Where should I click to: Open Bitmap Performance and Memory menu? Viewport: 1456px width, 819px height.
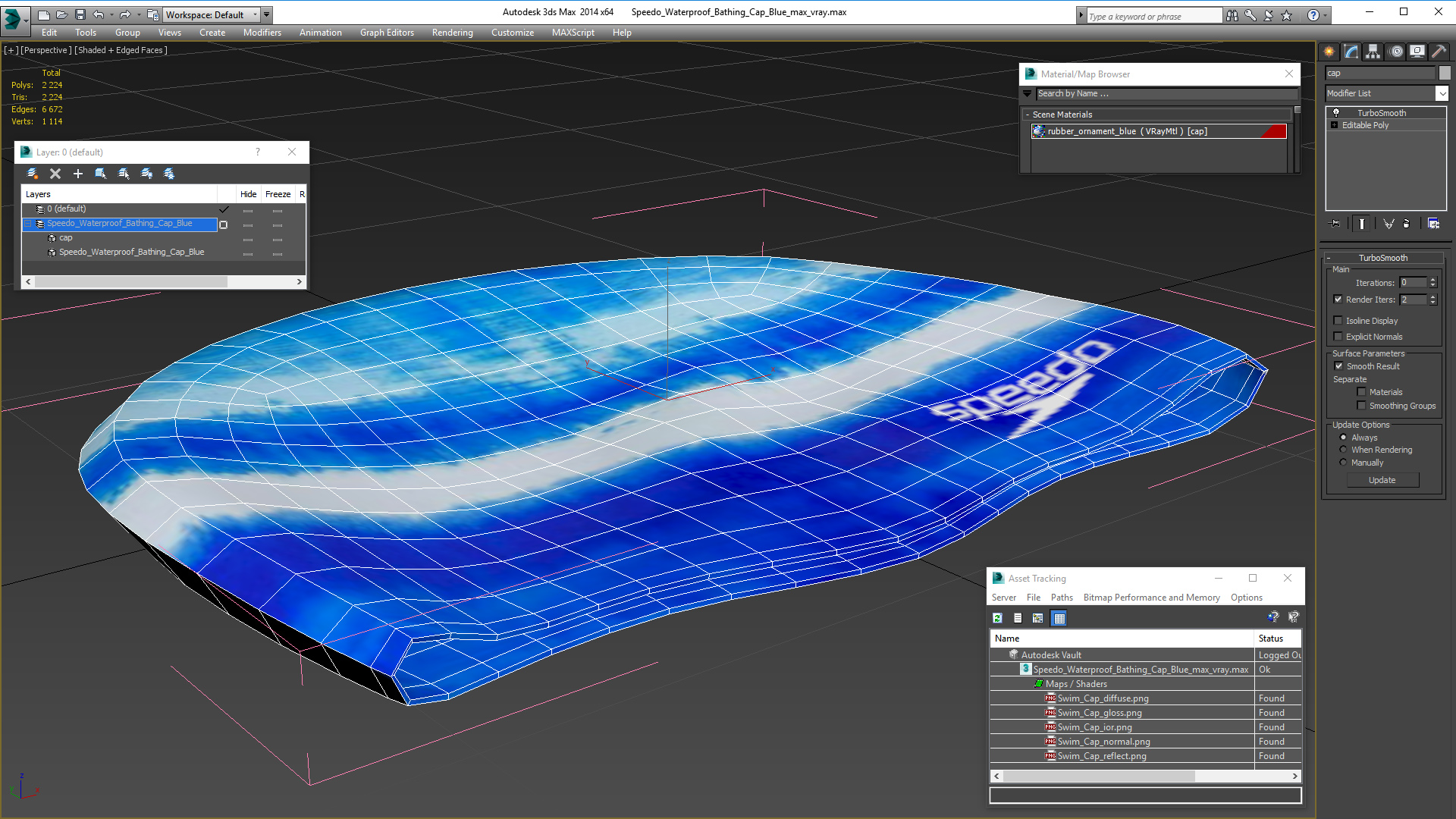click(1152, 598)
